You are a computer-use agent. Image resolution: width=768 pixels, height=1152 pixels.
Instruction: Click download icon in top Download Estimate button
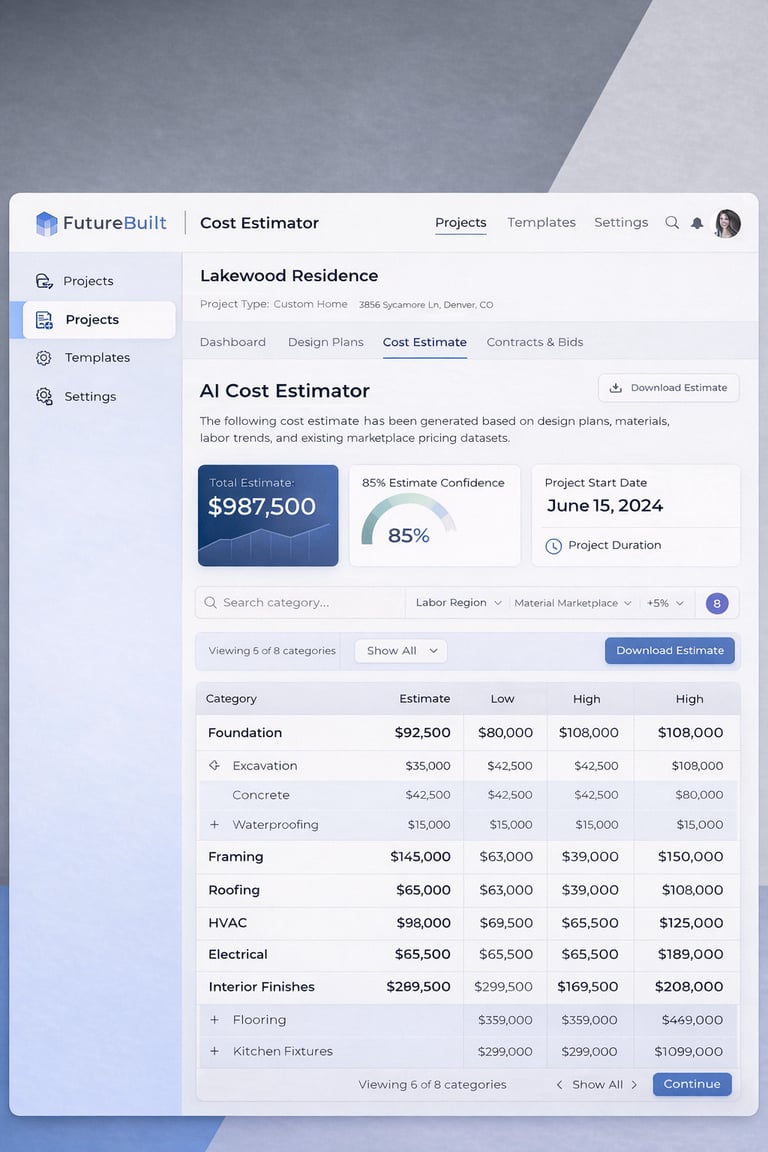pyautogui.click(x=616, y=388)
